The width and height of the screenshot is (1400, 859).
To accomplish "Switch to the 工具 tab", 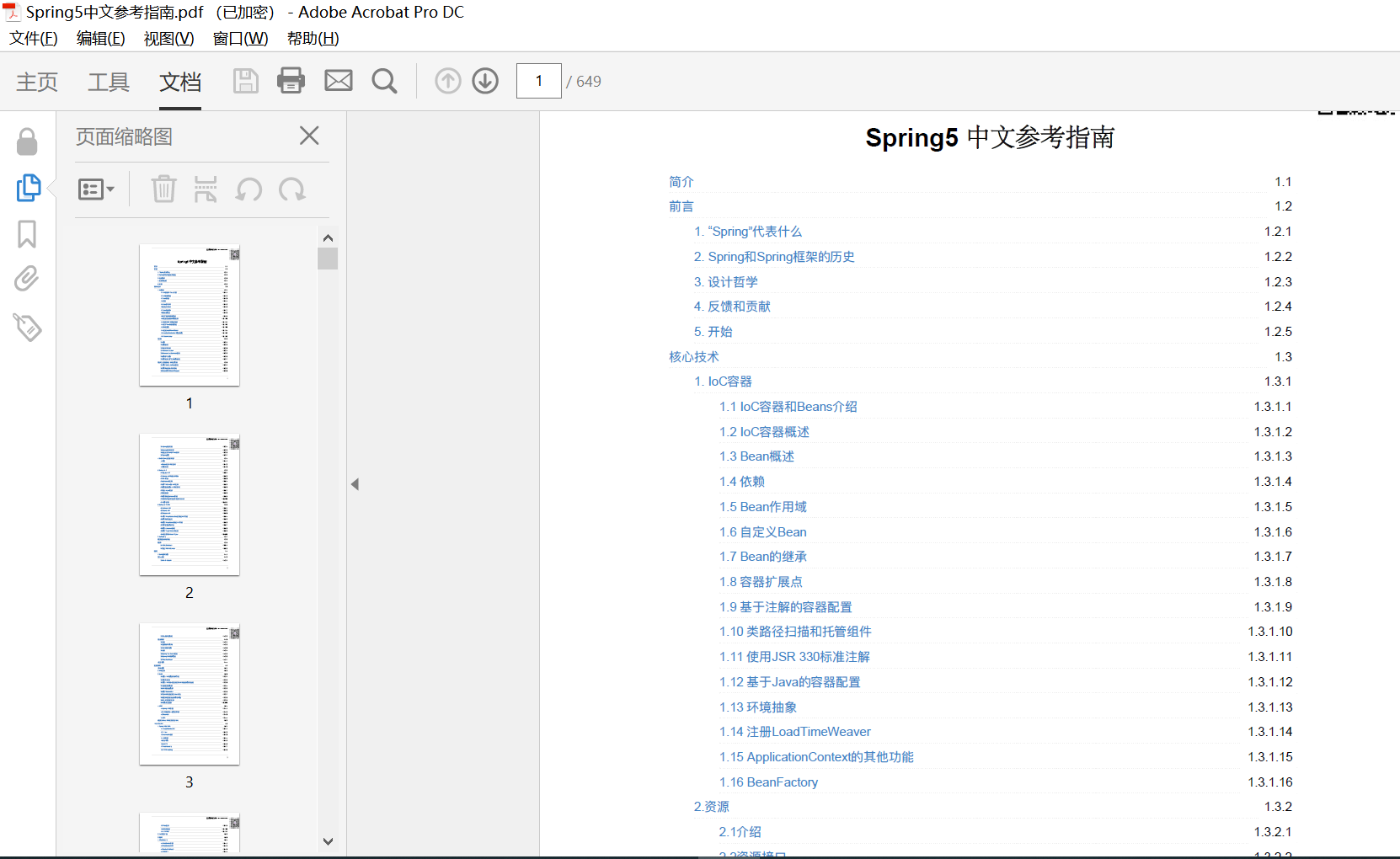I will click(109, 82).
